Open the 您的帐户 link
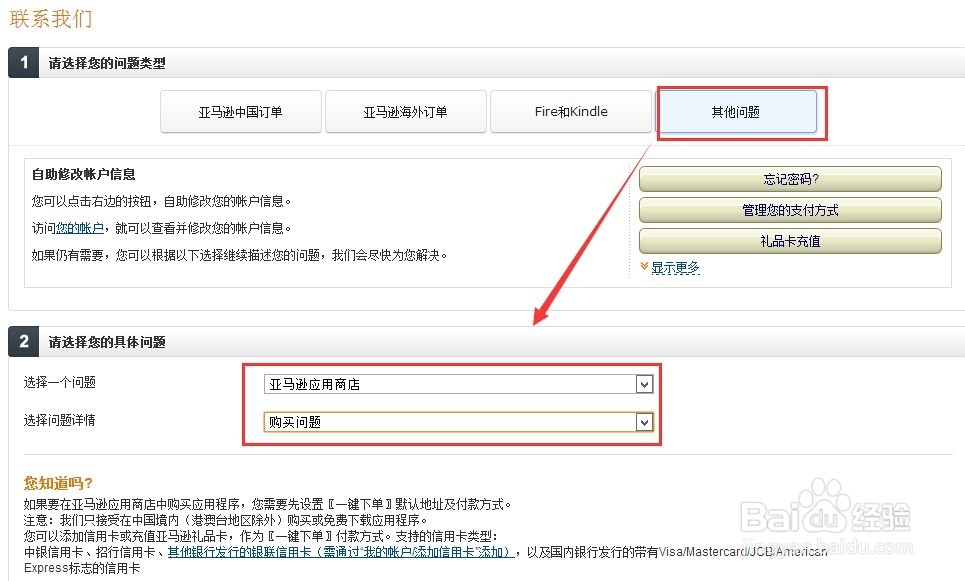This screenshot has height=581, width=965. point(80,228)
